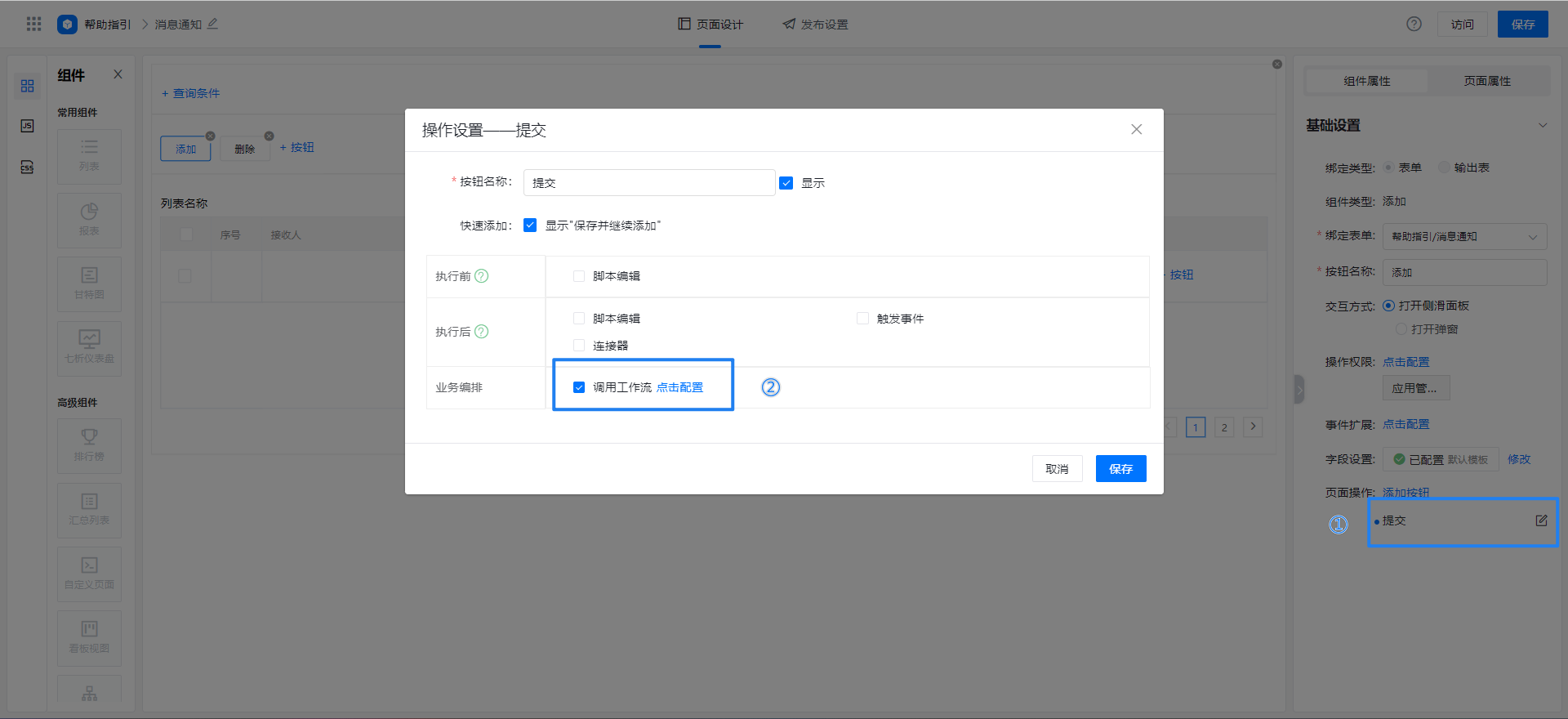Screen dimensions: 1568x719
Task: Check 脚本编辑 under 执行前
Action: 579,276
